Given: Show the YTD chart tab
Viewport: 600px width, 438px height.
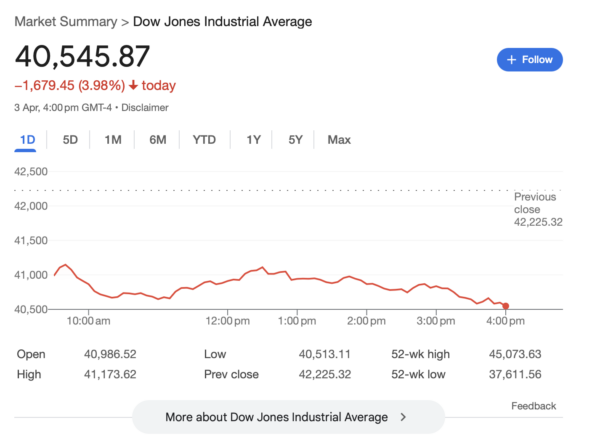Looking at the screenshot, I should [204, 140].
